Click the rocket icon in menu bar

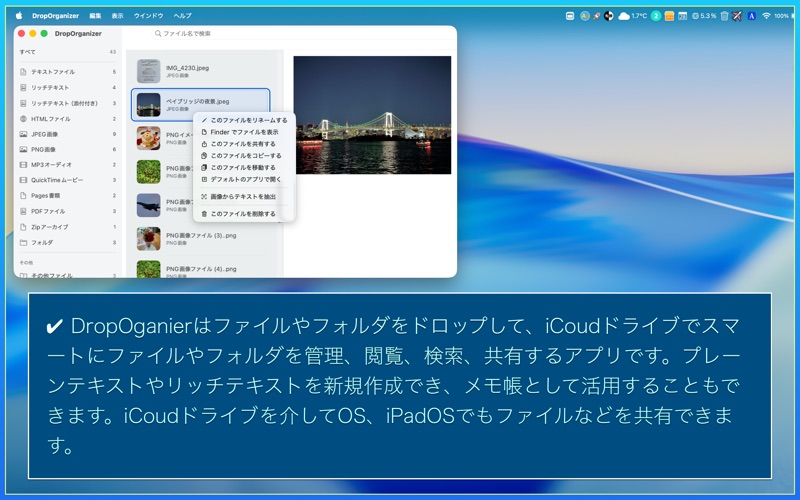[596, 16]
